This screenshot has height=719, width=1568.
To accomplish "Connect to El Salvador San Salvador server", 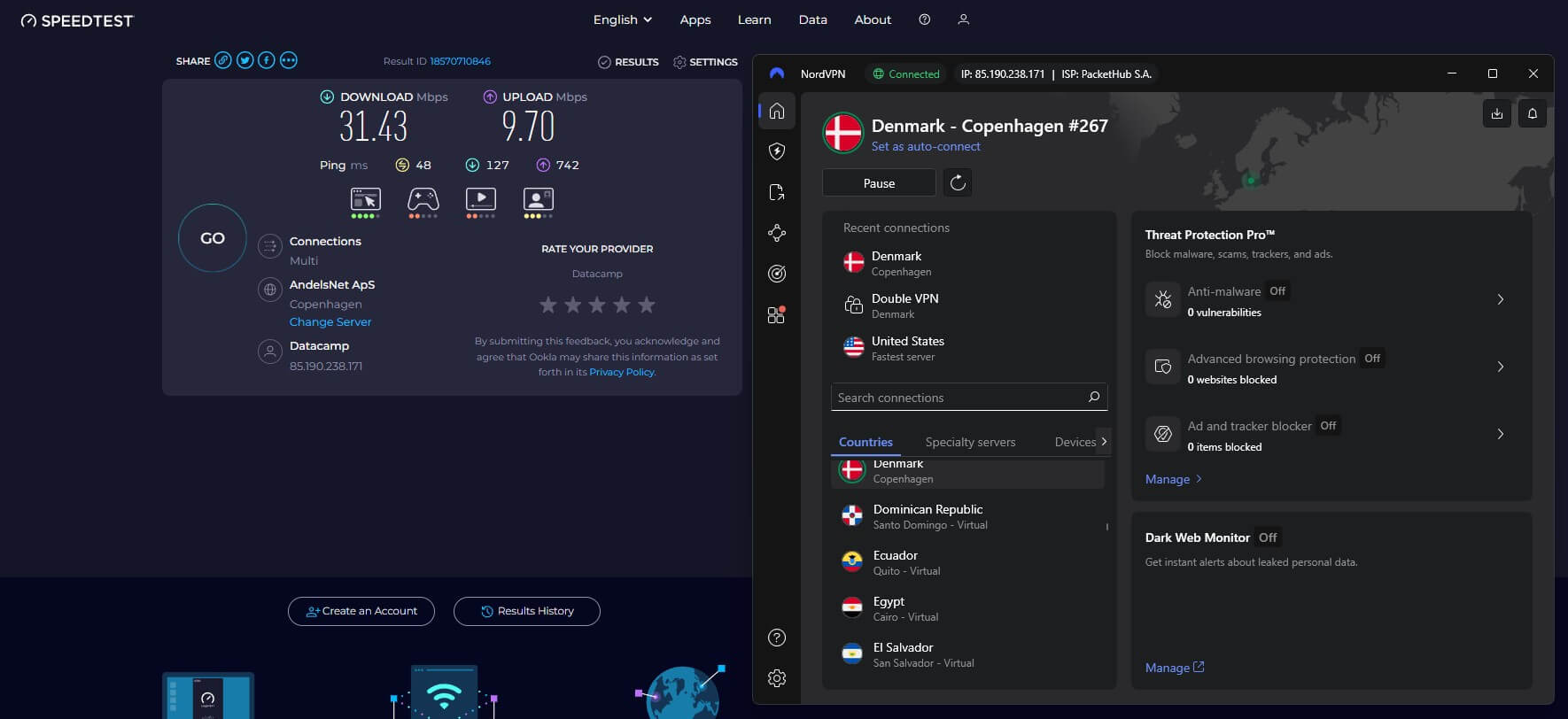I will (x=967, y=654).
